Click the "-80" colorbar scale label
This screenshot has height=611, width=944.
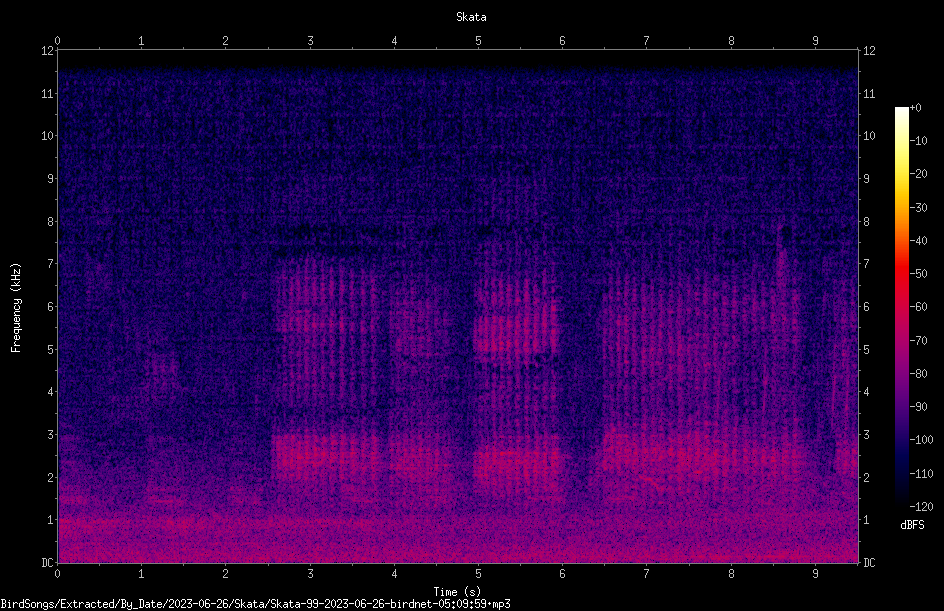point(918,374)
